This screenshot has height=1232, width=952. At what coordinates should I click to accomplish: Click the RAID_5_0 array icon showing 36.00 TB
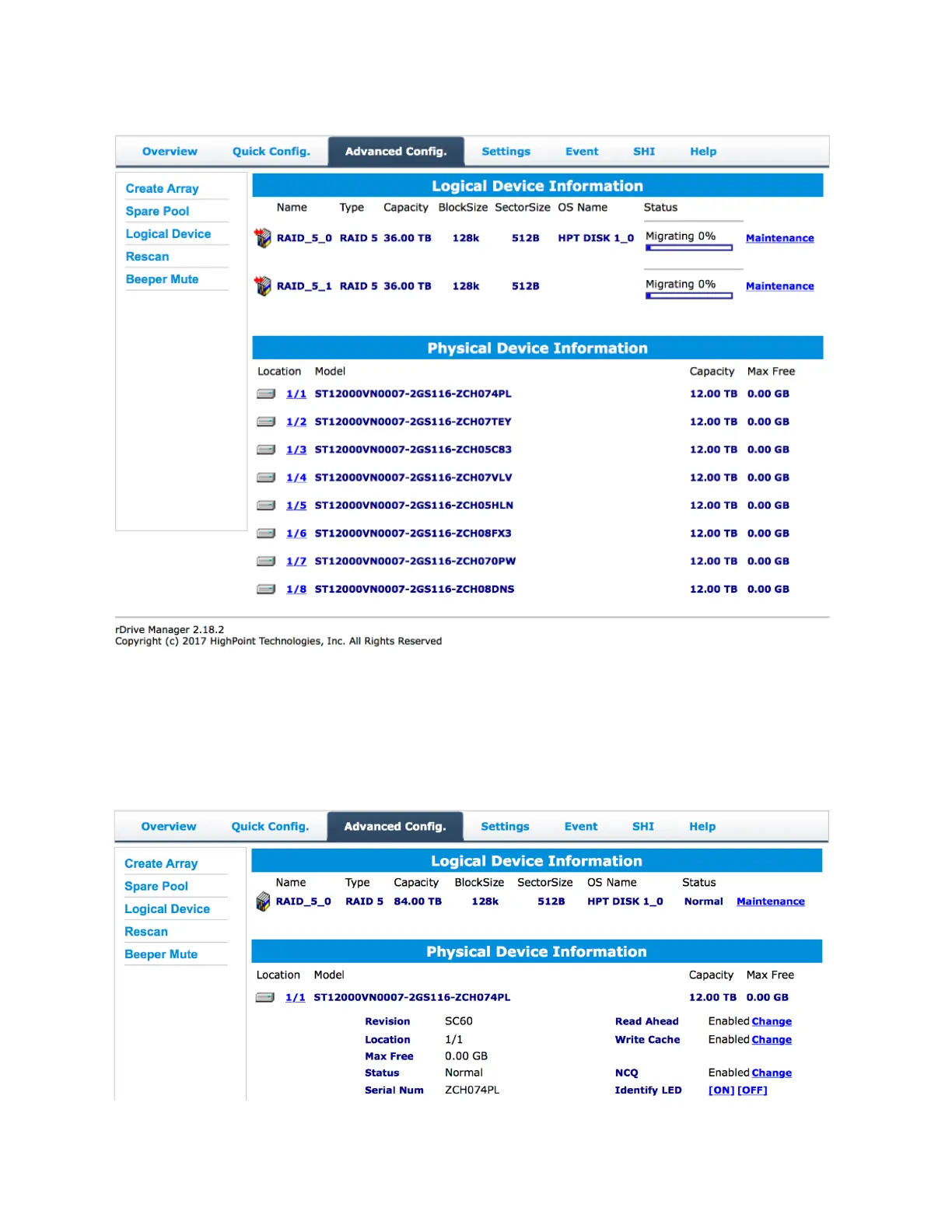coord(263,238)
